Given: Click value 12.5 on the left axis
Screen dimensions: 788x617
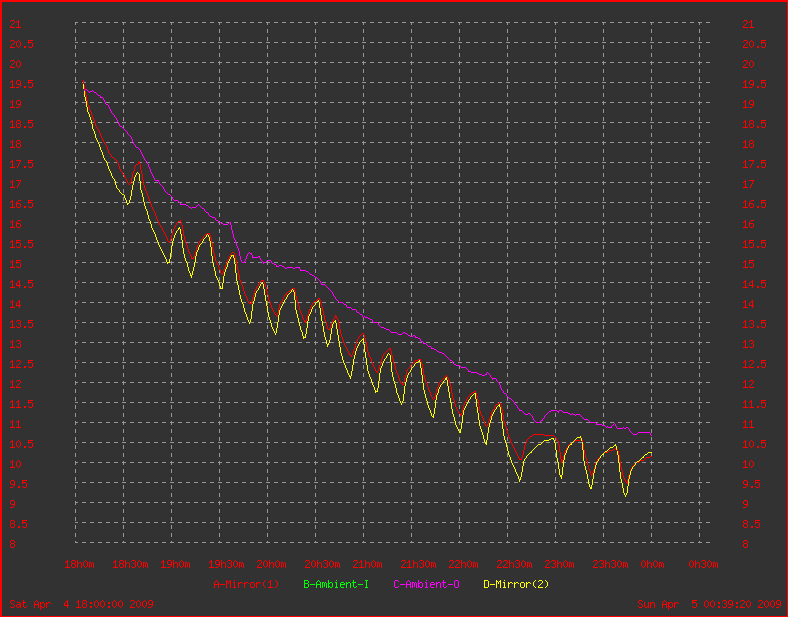Looking at the screenshot, I should (x=22, y=364).
